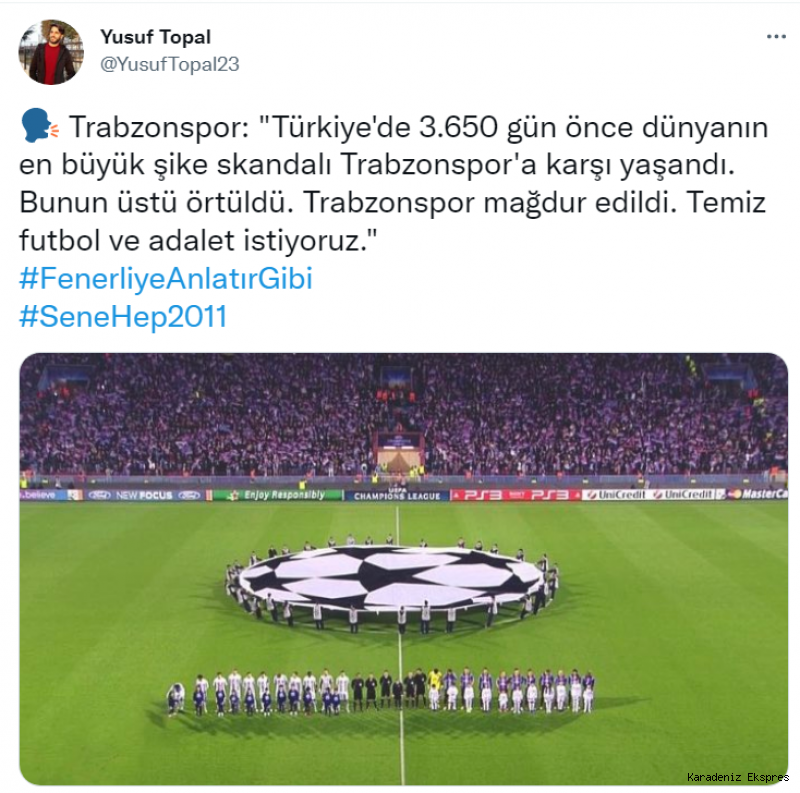Click Yusuf Topal's profile avatar picture
Viewport: 800px width, 793px height.
(x=51, y=52)
